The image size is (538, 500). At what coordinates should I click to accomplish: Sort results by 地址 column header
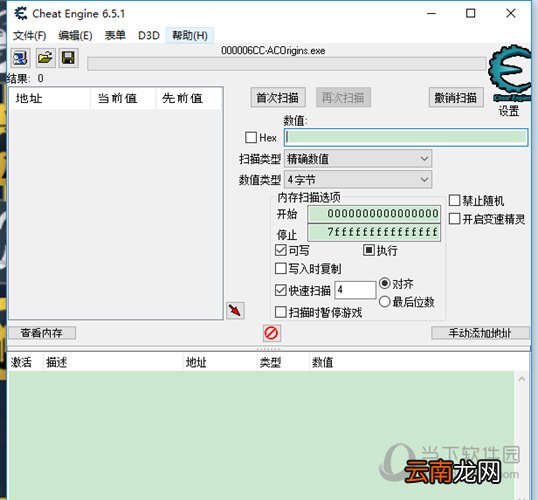[50, 98]
